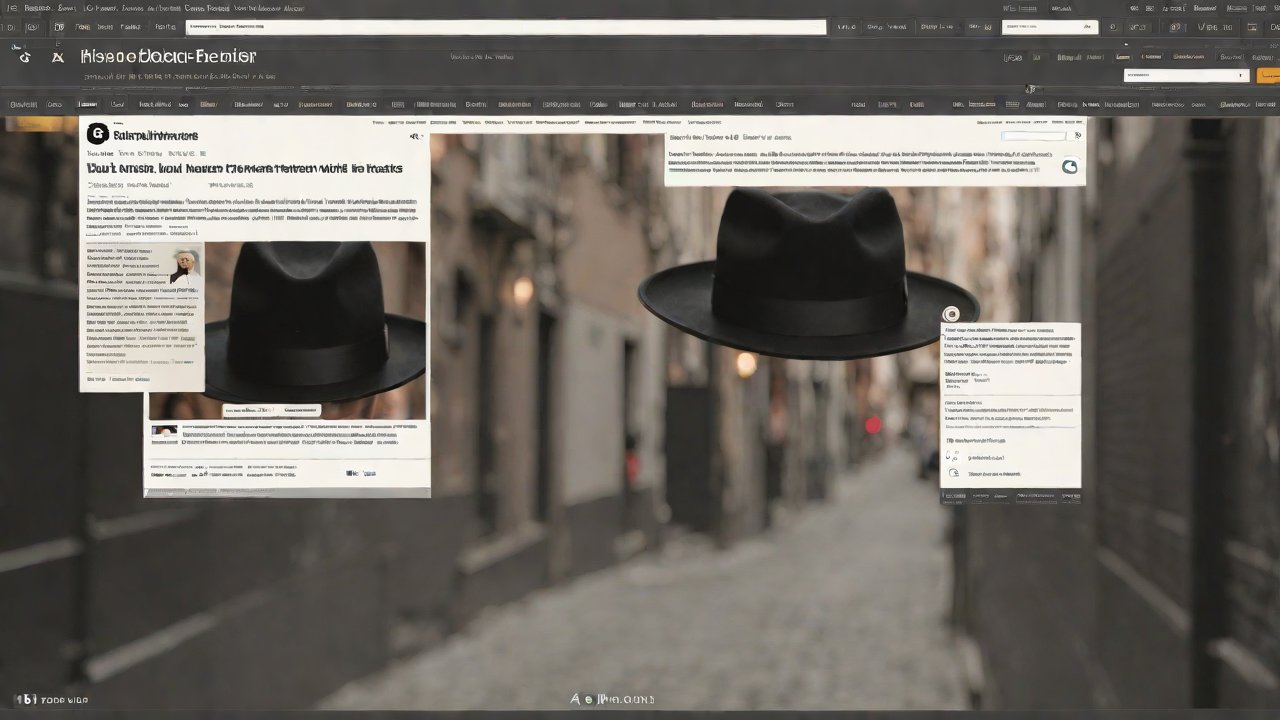Click the G icon beside the page title
Viewport: 1280px width, 720px height.
click(24, 57)
